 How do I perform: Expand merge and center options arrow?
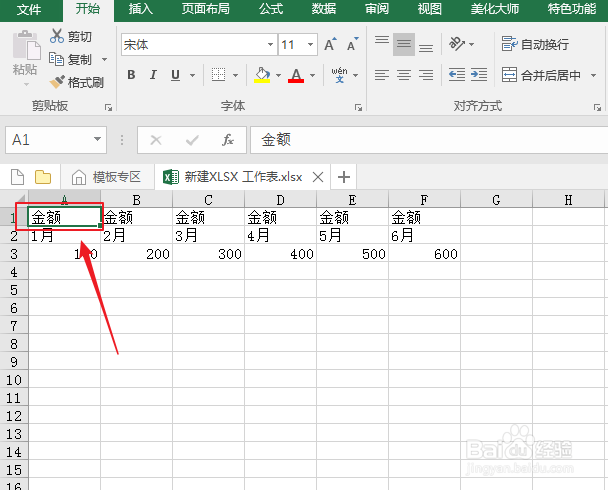[x=593, y=75]
